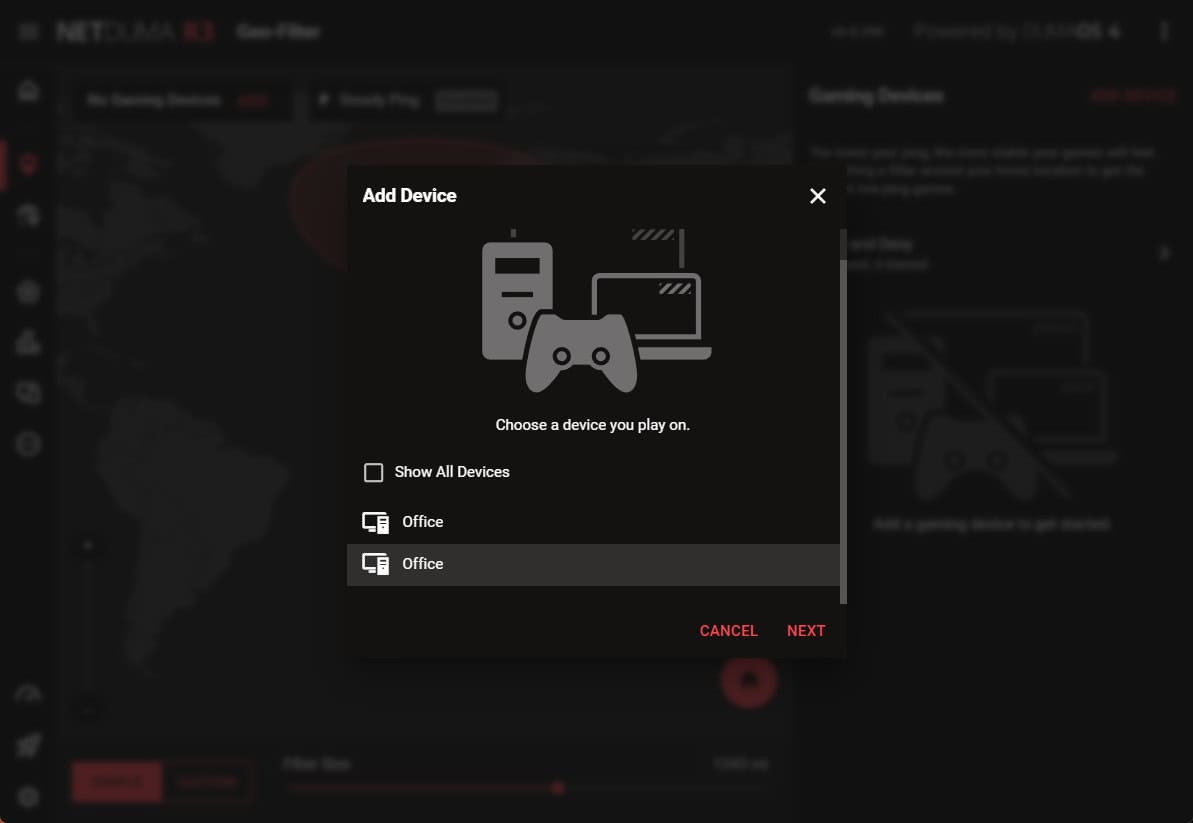This screenshot has height=823, width=1193.
Task: Select the red Geo-Filter sidebar icon
Action: tap(28, 163)
